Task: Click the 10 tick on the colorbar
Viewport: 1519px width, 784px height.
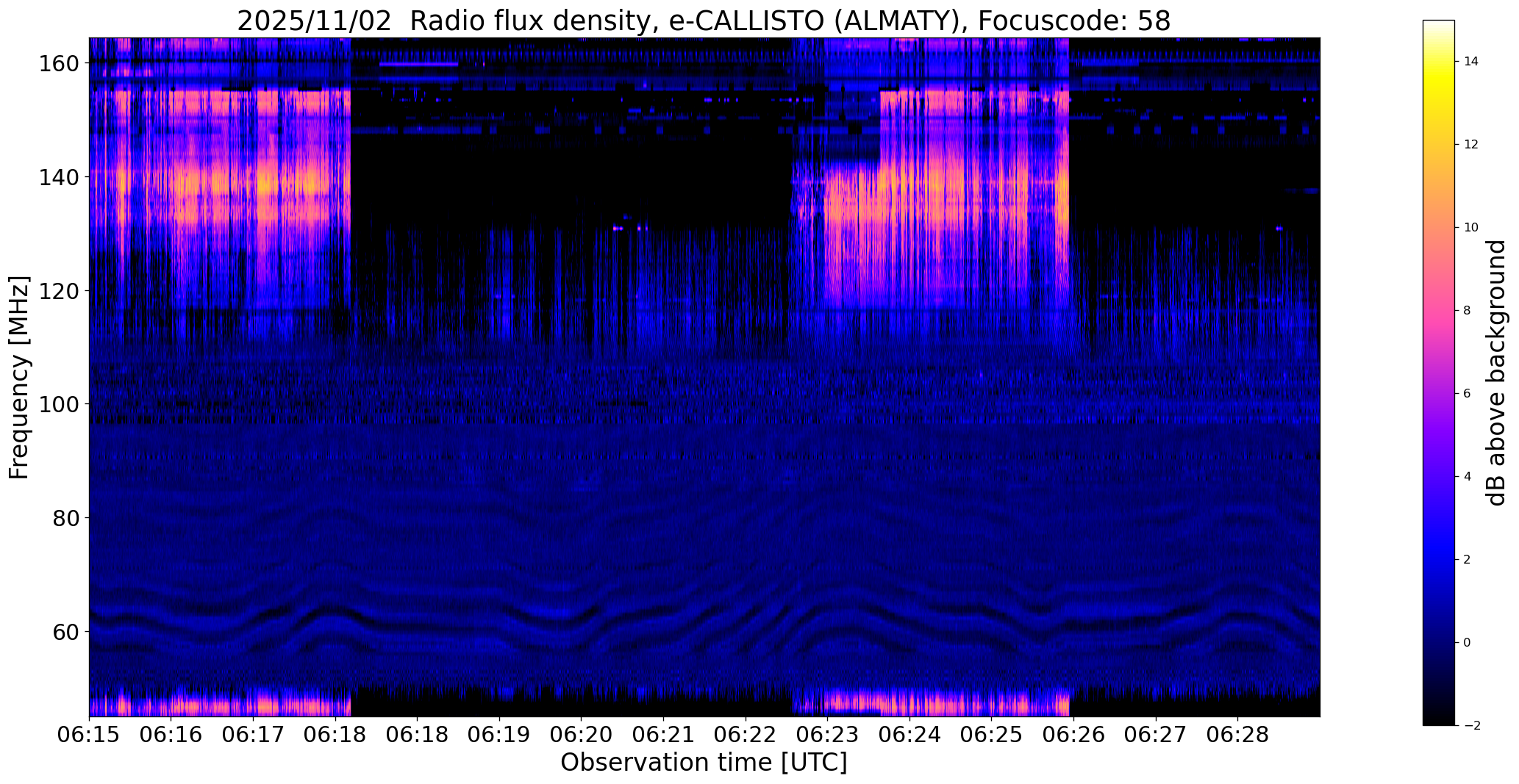Action: pos(1471,228)
